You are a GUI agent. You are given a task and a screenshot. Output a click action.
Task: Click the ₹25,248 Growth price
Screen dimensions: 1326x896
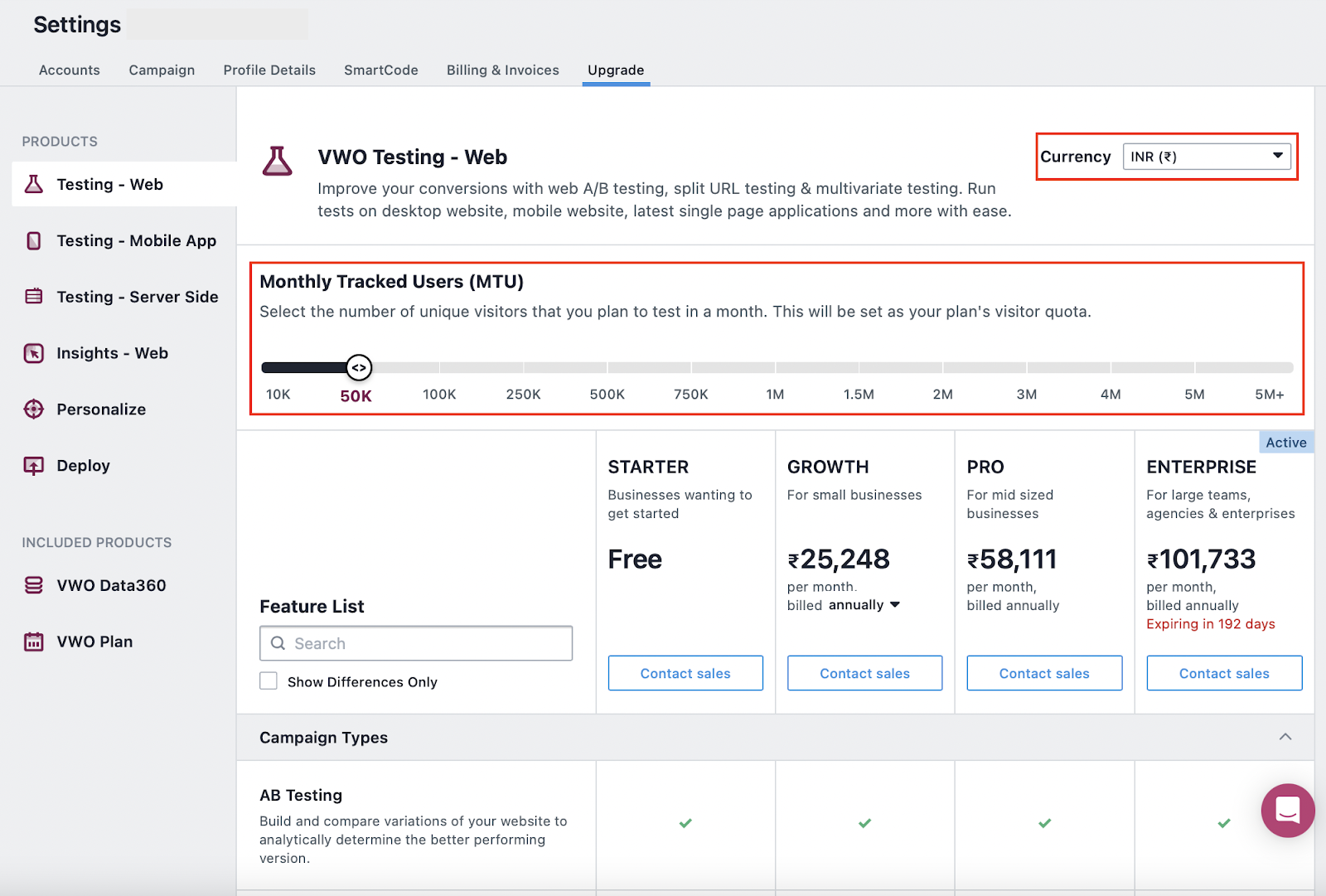click(x=839, y=559)
